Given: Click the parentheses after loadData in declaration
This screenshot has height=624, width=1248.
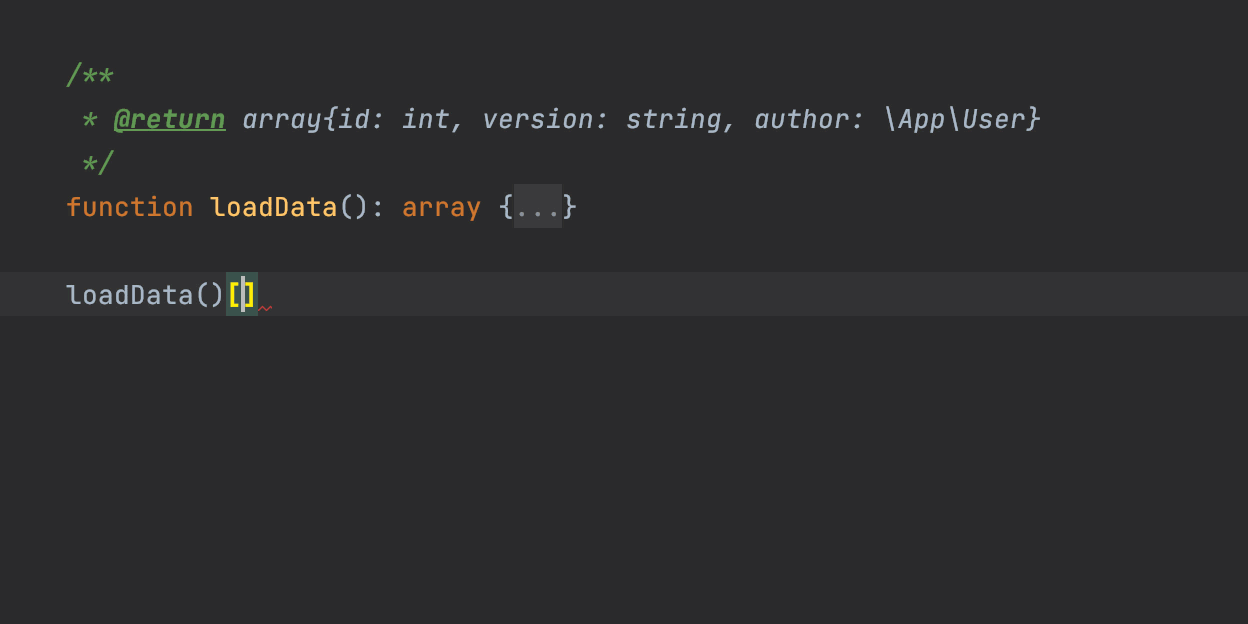Looking at the screenshot, I should point(353,207).
